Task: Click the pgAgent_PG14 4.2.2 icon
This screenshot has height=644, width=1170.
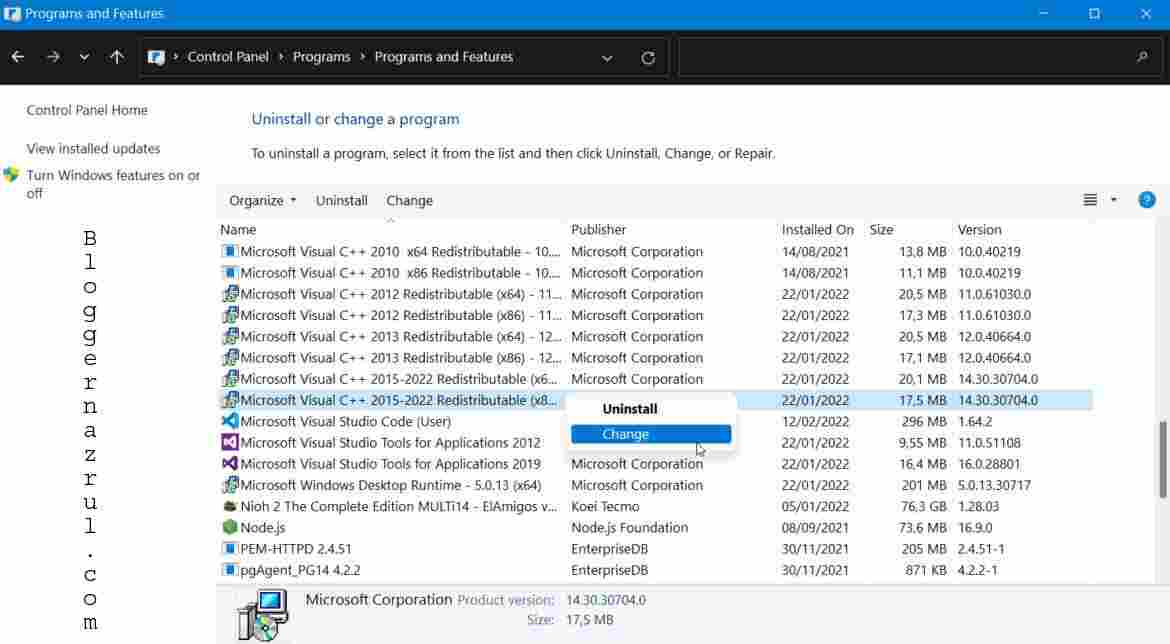Action: 230,569
